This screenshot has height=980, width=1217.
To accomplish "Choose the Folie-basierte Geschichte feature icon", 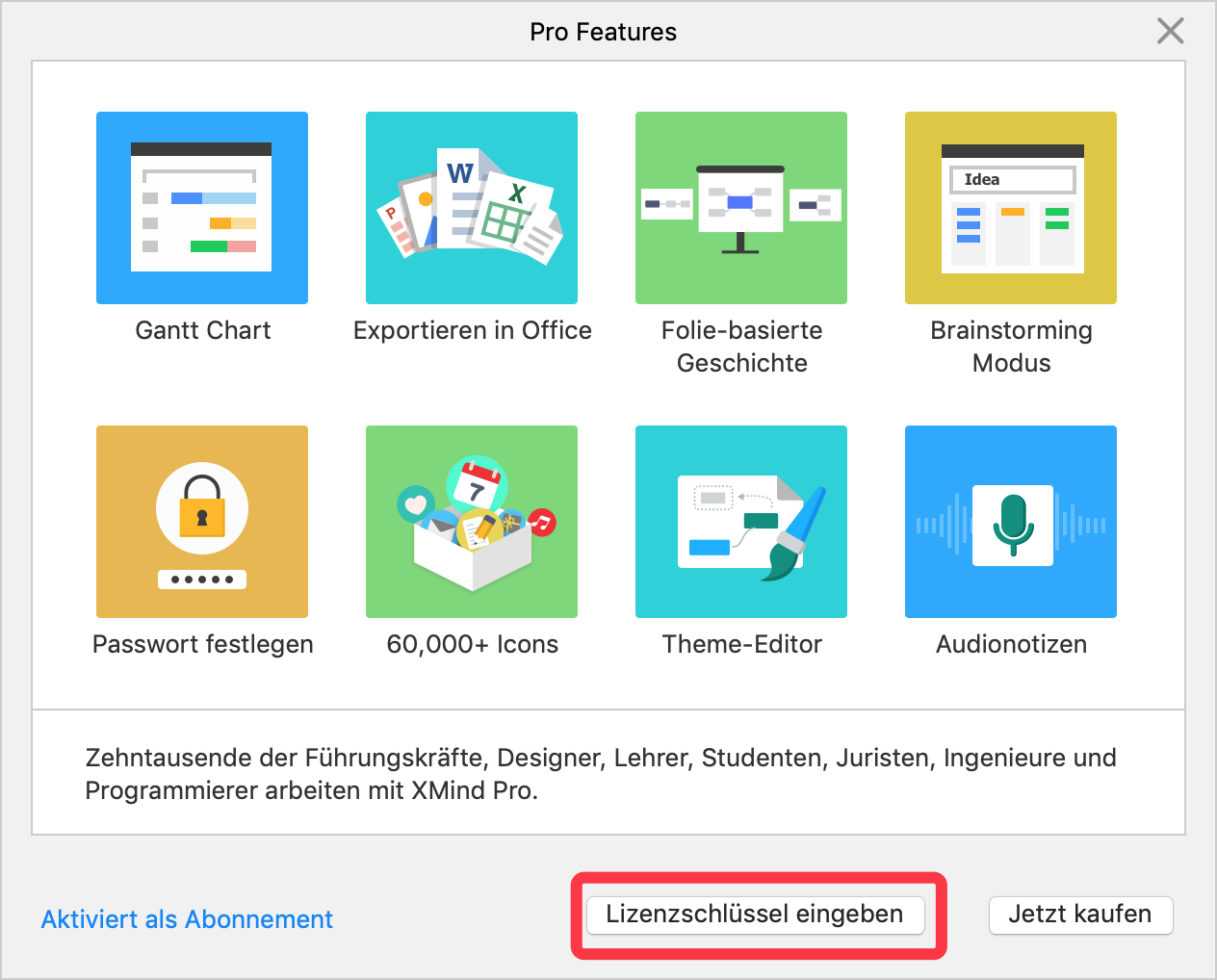I will (741, 208).
